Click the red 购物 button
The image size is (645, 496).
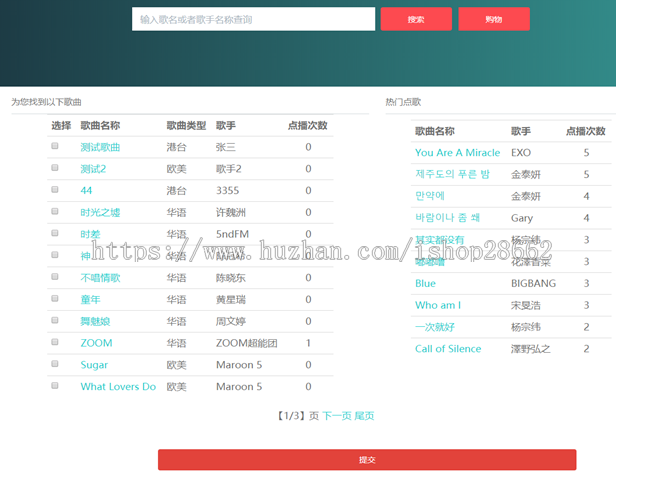(x=494, y=19)
